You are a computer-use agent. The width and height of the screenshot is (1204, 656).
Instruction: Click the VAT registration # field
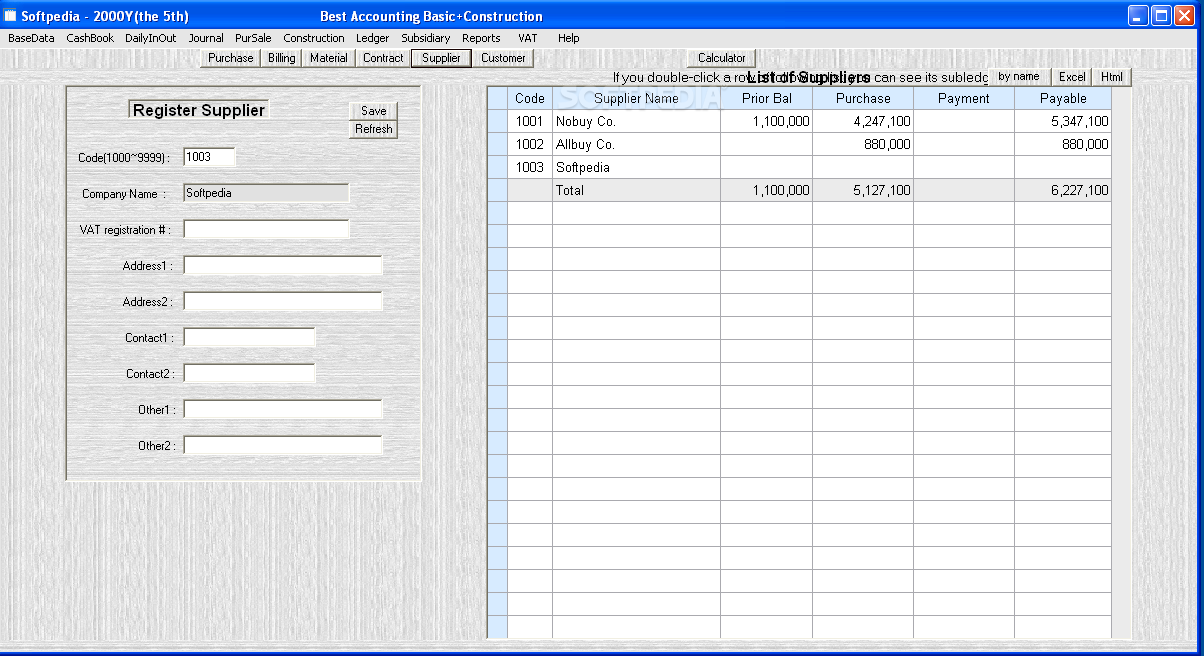tap(267, 229)
